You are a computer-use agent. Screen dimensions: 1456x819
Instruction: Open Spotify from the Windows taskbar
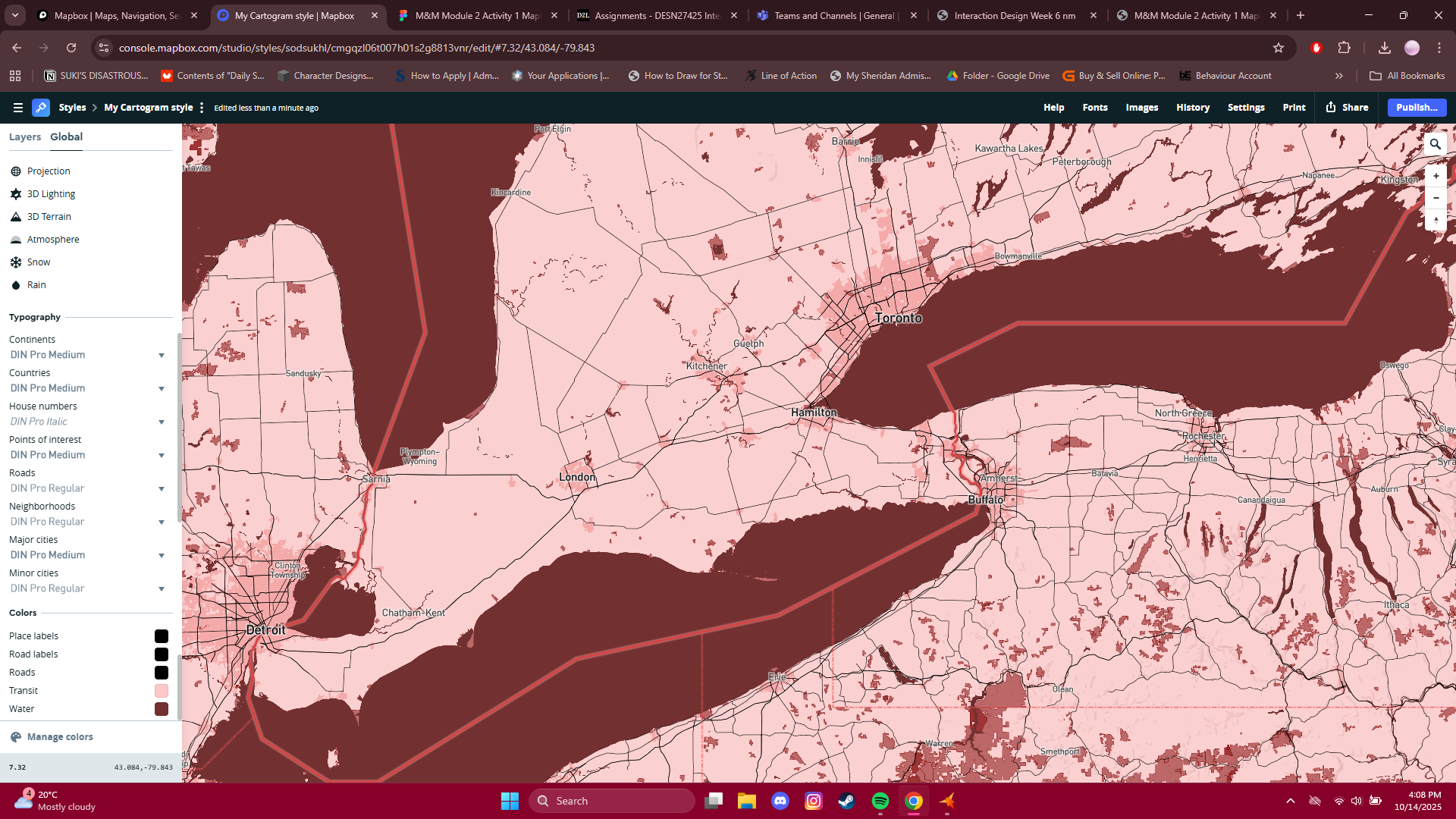coord(880,801)
